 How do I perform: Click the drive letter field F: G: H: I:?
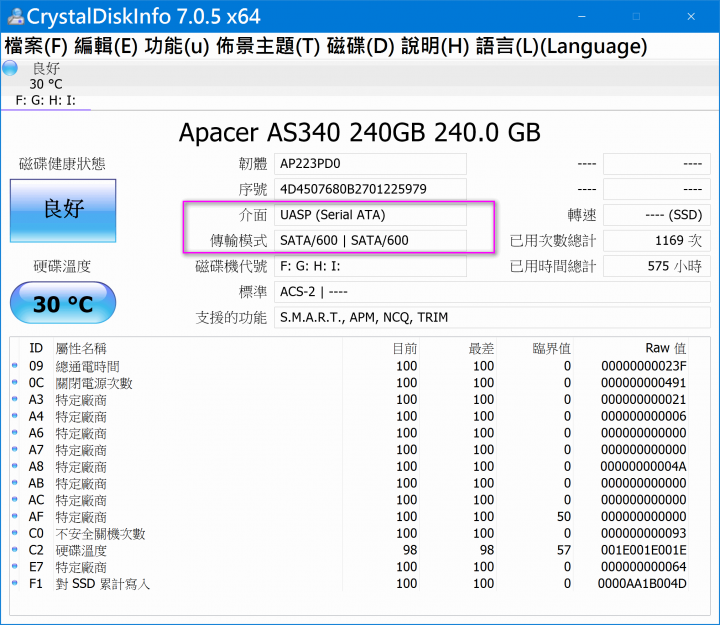pyautogui.click(x=370, y=266)
